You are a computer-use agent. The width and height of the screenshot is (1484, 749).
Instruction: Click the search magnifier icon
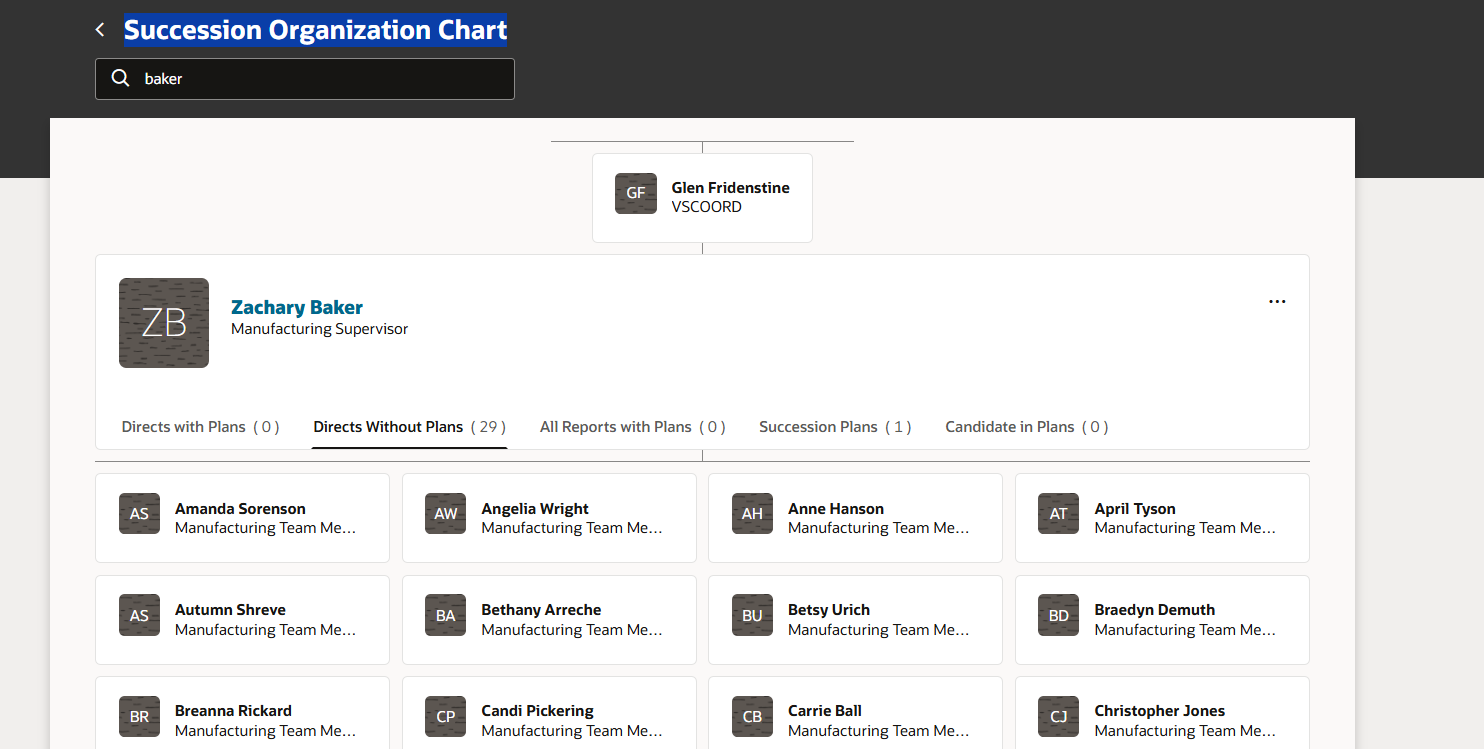(120, 78)
